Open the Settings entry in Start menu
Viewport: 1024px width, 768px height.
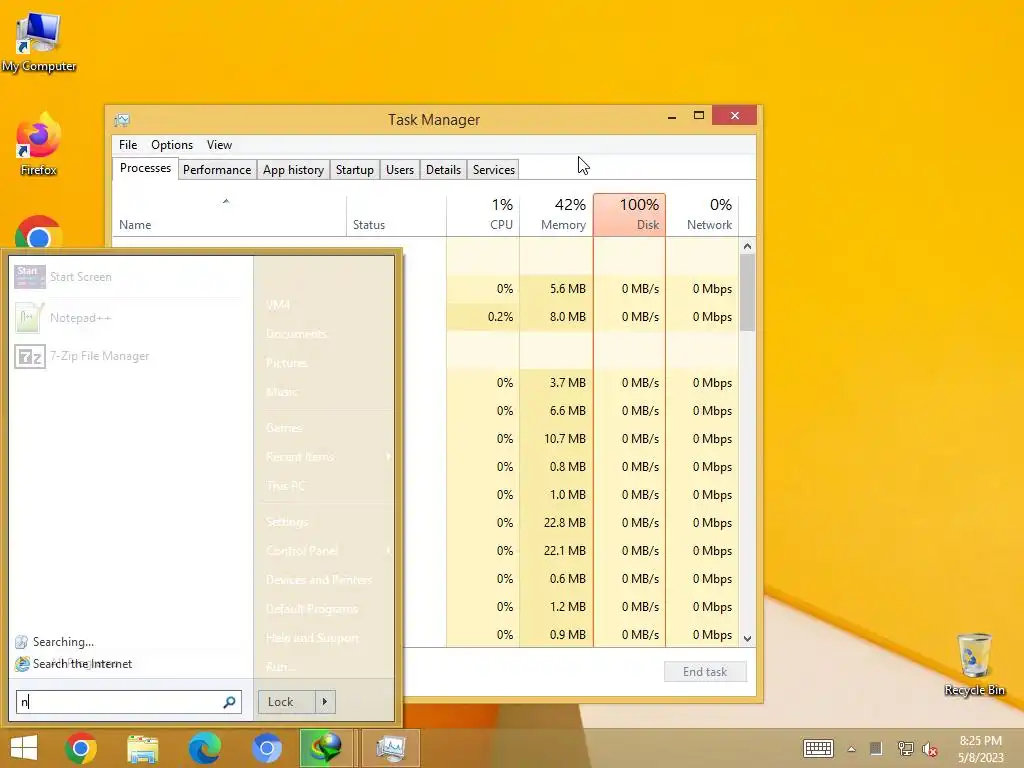287,522
